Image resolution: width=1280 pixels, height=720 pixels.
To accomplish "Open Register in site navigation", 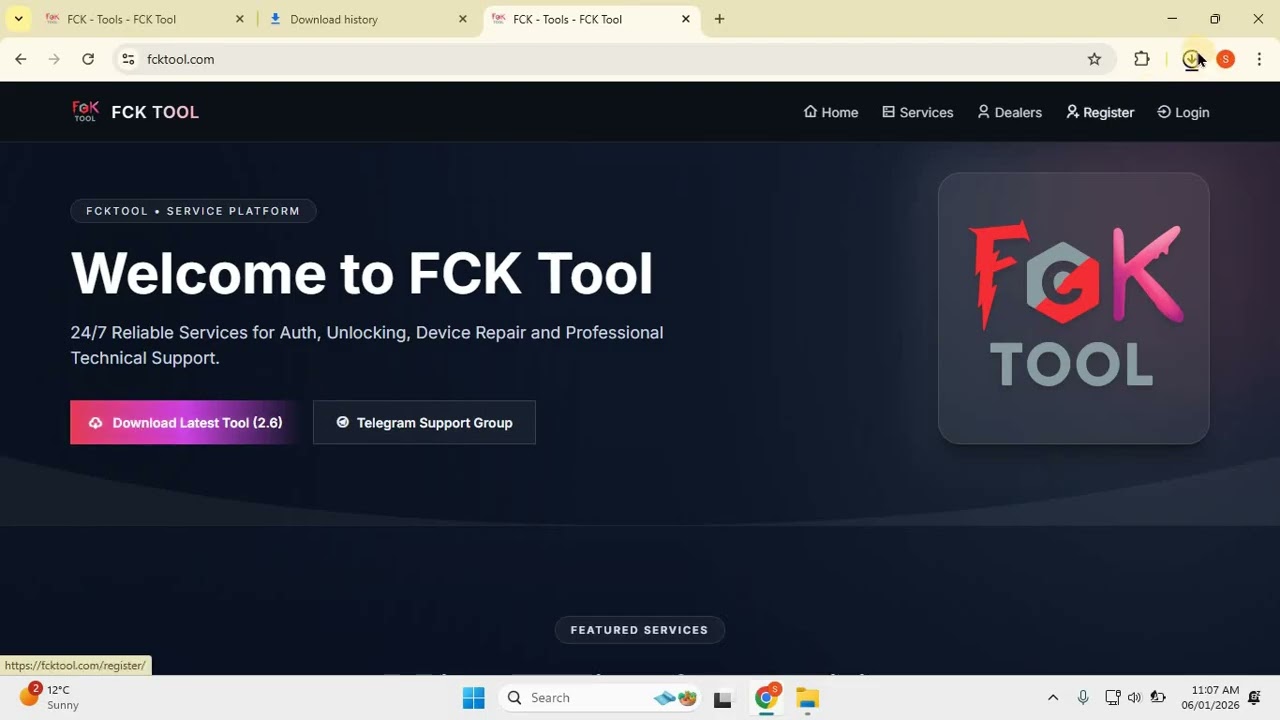I will coord(1100,112).
